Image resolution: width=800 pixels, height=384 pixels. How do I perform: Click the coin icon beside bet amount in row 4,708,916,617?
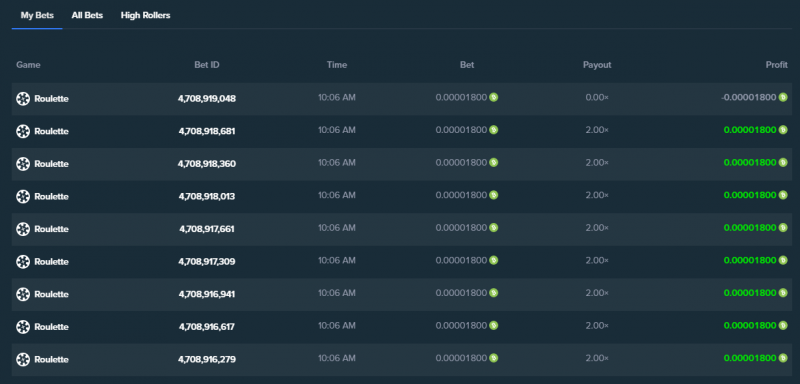pyautogui.click(x=493, y=325)
